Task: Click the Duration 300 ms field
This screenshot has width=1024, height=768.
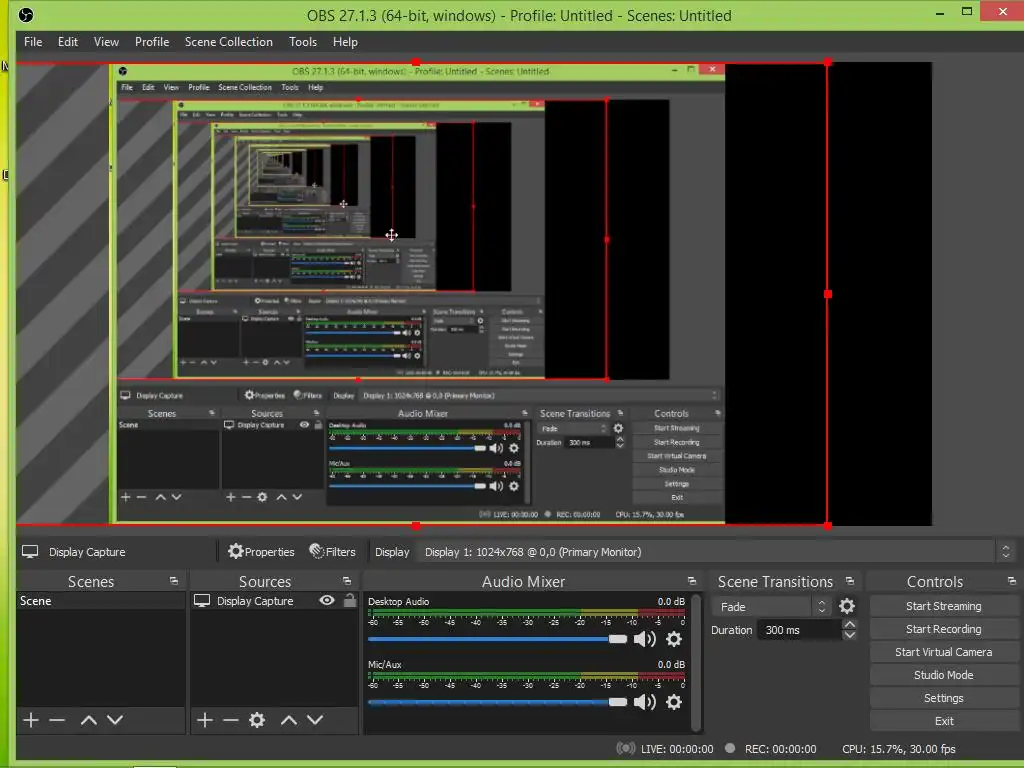Action: click(x=800, y=630)
